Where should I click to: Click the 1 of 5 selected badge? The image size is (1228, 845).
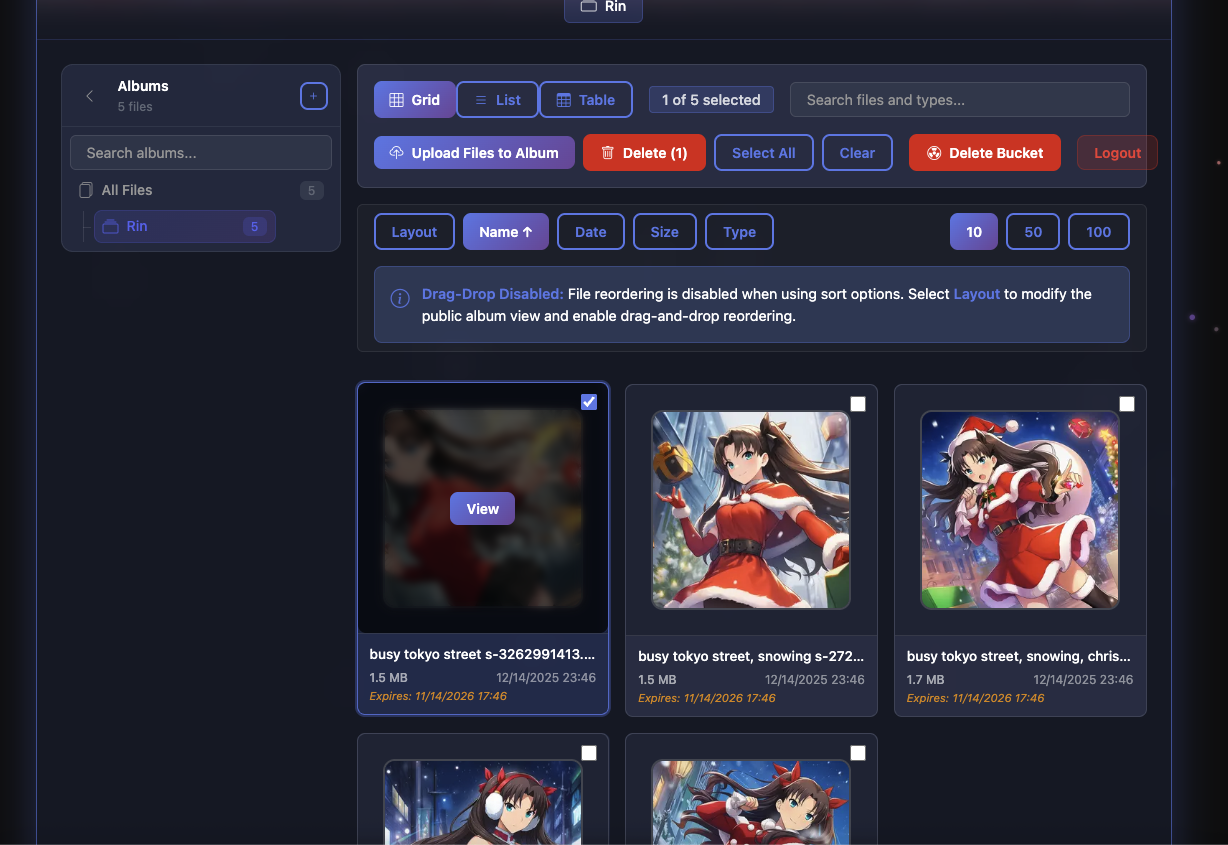(711, 100)
